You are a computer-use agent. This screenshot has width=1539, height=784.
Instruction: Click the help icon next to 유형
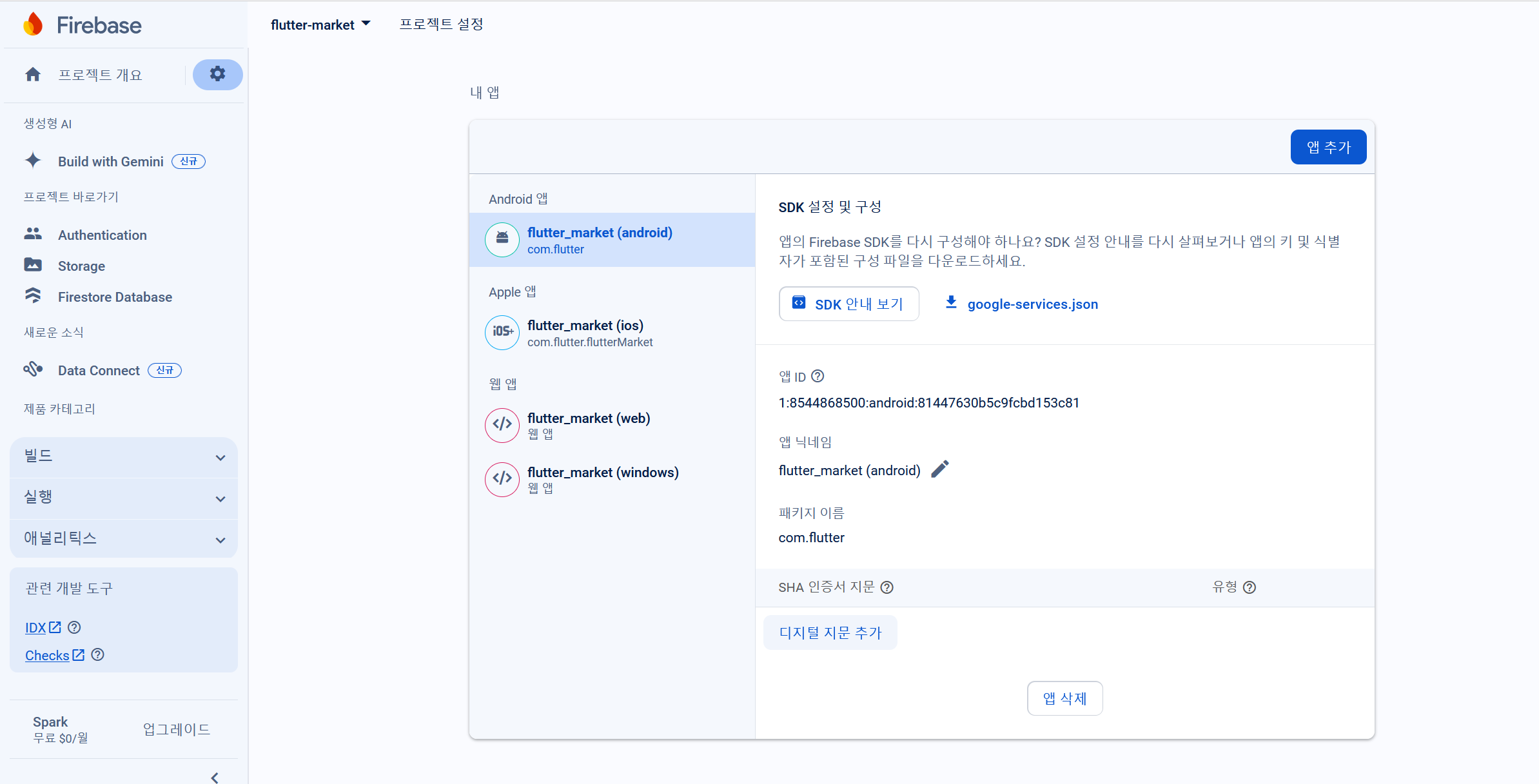(x=1250, y=587)
